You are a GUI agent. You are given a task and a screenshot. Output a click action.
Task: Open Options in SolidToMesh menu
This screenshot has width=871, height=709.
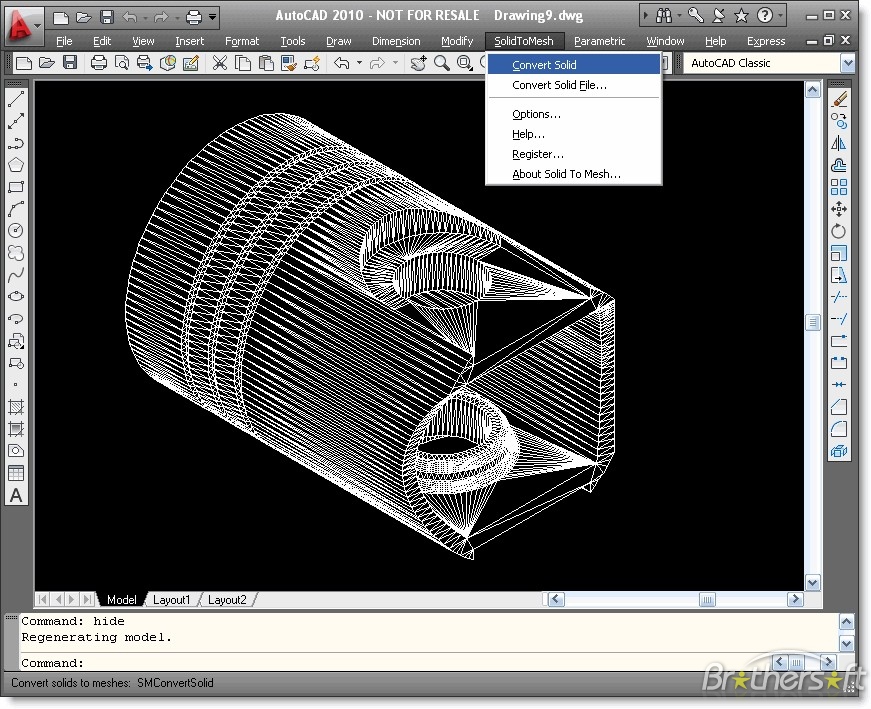point(574,114)
